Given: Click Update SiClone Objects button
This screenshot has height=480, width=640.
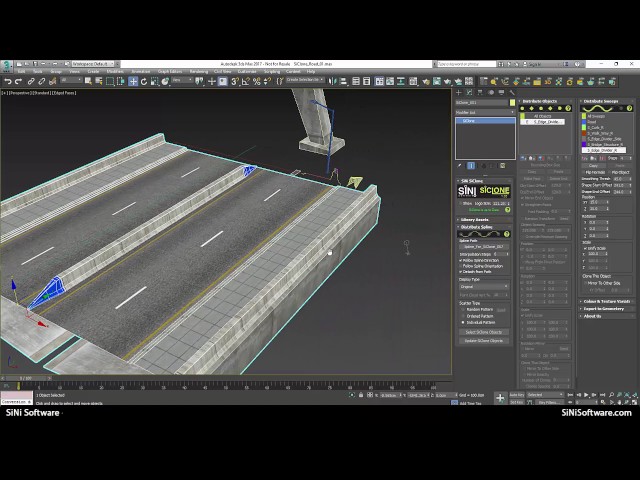Looking at the screenshot, I should 484,341.
